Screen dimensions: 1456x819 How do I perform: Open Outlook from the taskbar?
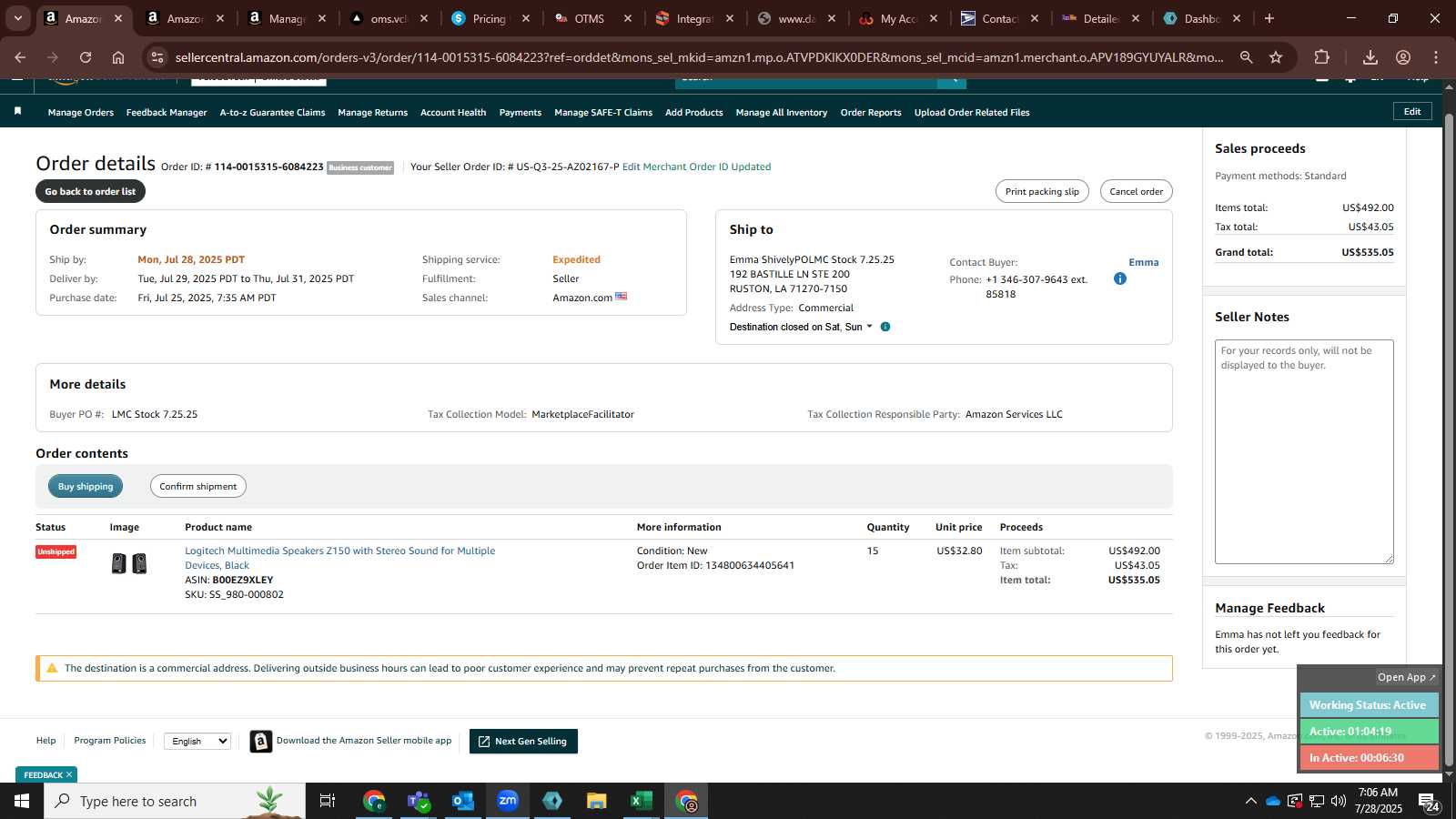(463, 801)
